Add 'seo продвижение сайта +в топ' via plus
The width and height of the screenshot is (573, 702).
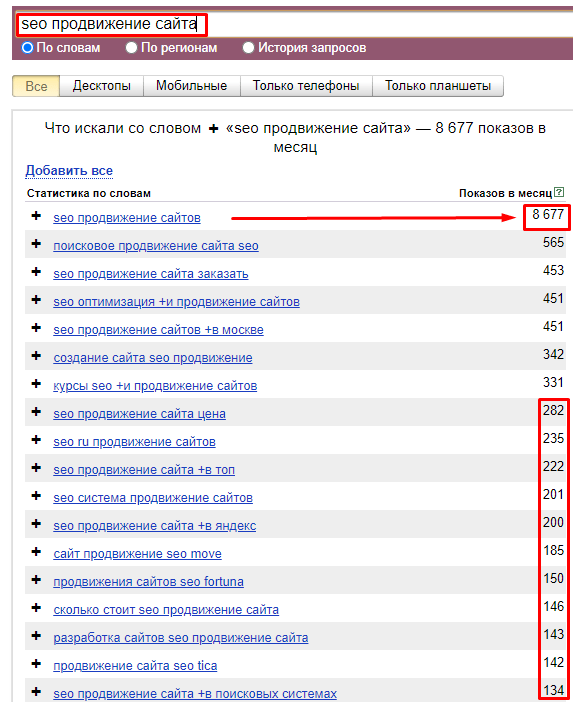tap(36, 468)
